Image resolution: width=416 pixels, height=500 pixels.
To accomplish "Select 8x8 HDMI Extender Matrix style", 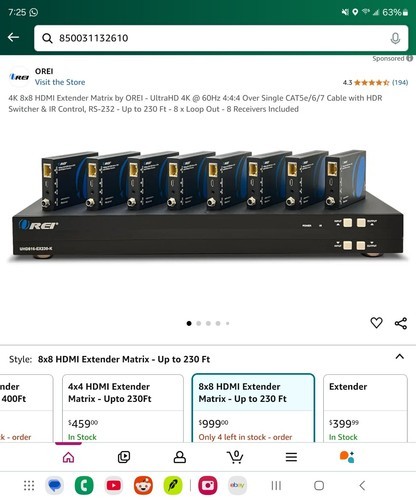I will (x=253, y=409).
